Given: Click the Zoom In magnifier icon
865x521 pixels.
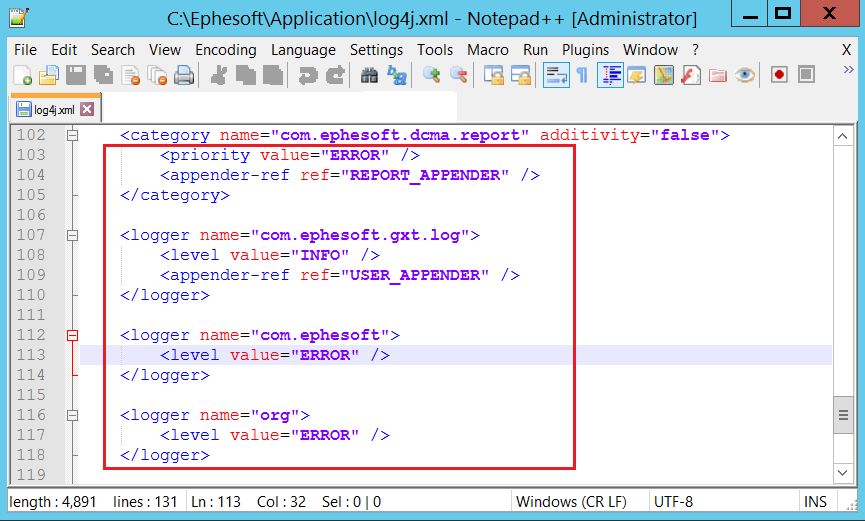Looking at the screenshot, I should (431, 75).
